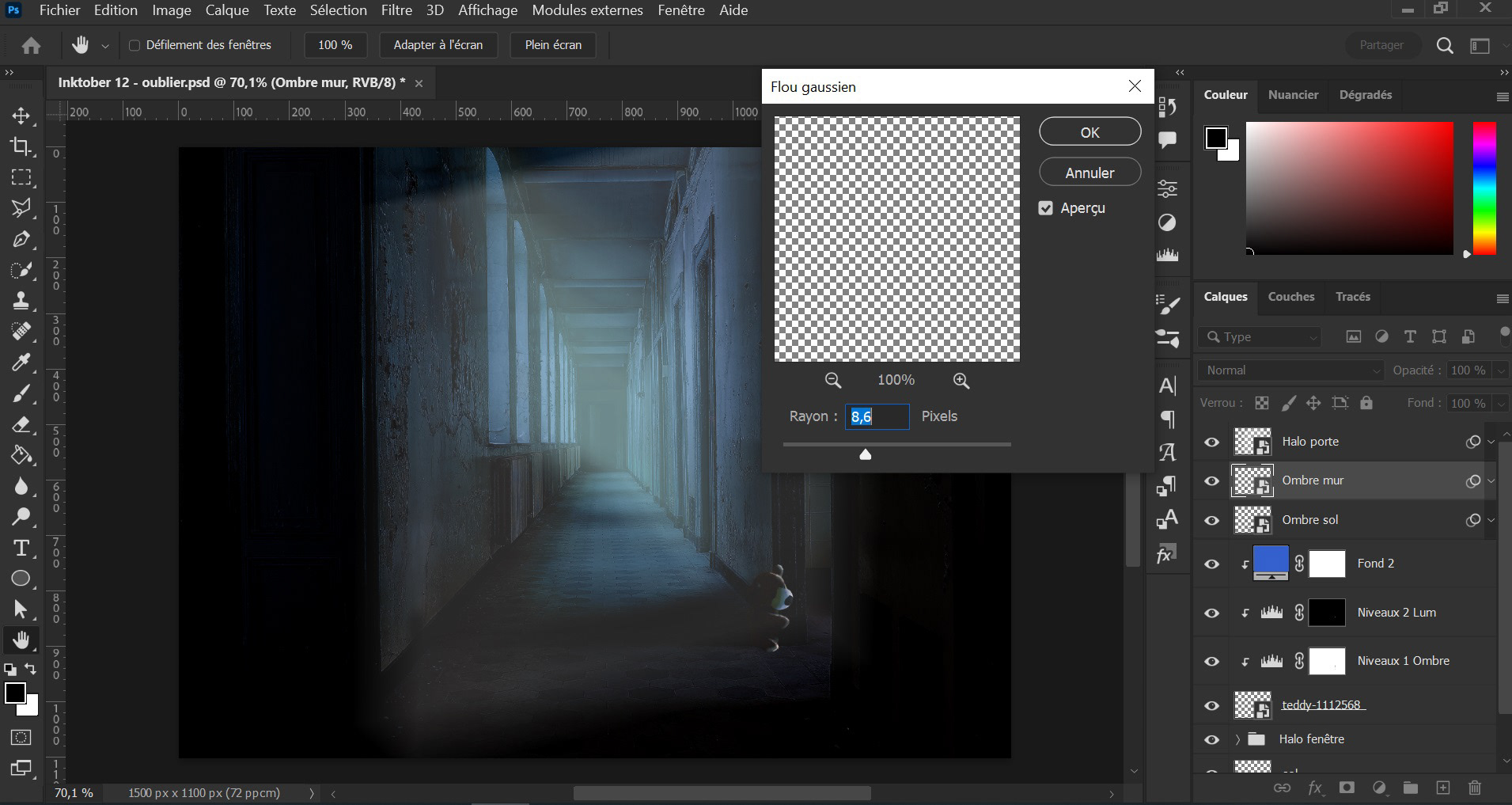Select the Type tool

coord(21,548)
